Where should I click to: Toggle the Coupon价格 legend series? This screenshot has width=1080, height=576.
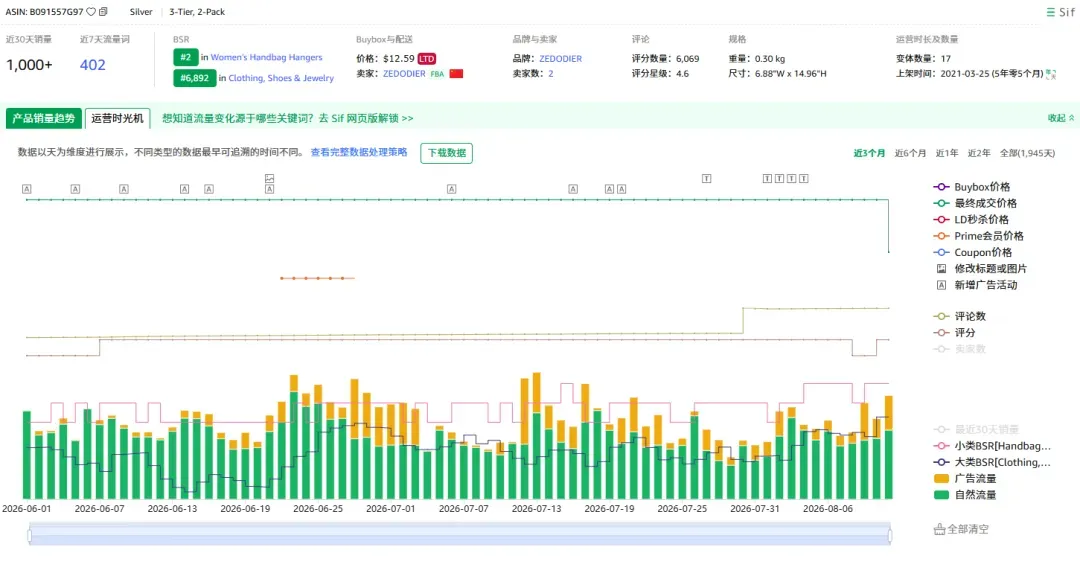(x=972, y=252)
